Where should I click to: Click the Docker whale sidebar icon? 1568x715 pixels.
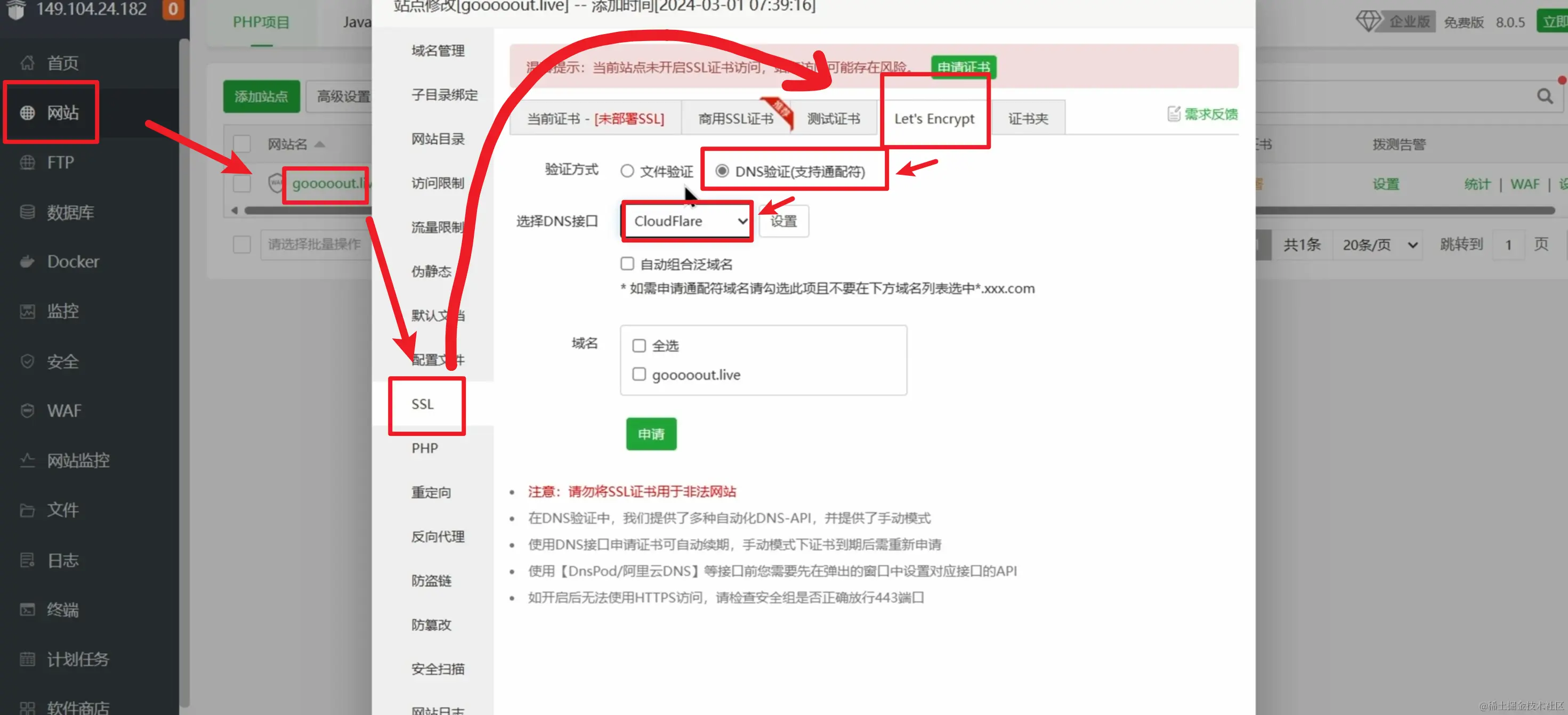tap(27, 262)
